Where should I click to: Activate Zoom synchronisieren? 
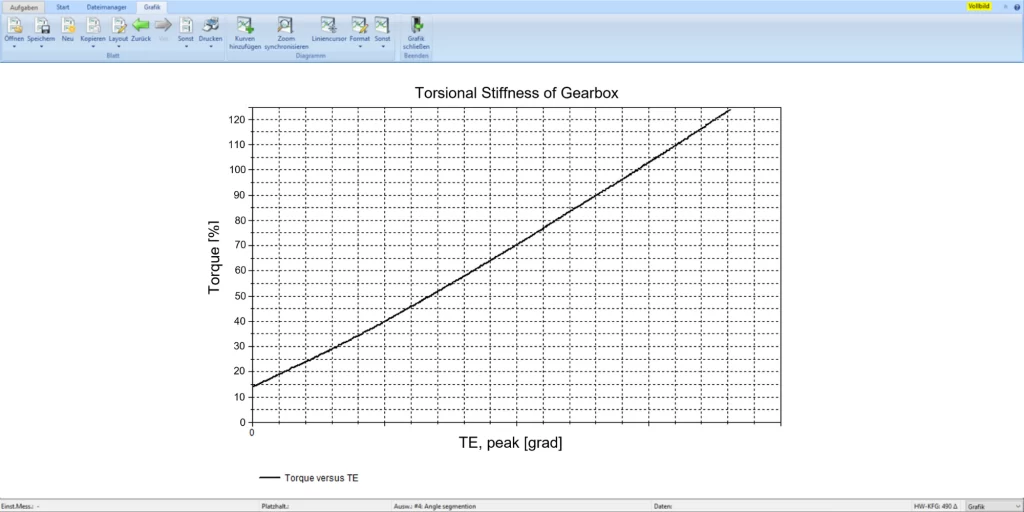pyautogui.click(x=286, y=25)
